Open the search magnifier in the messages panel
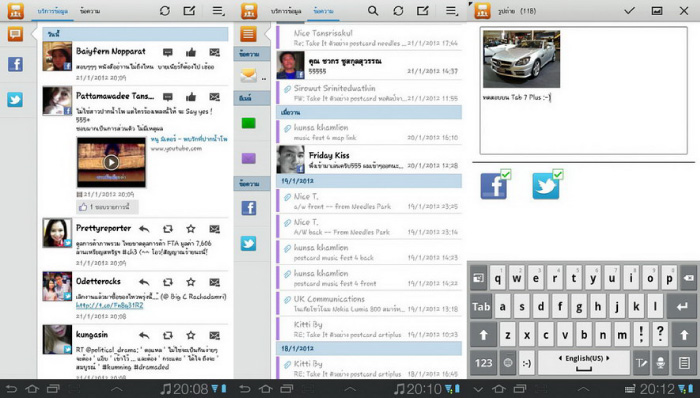The height and width of the screenshot is (398, 700). [x=373, y=11]
